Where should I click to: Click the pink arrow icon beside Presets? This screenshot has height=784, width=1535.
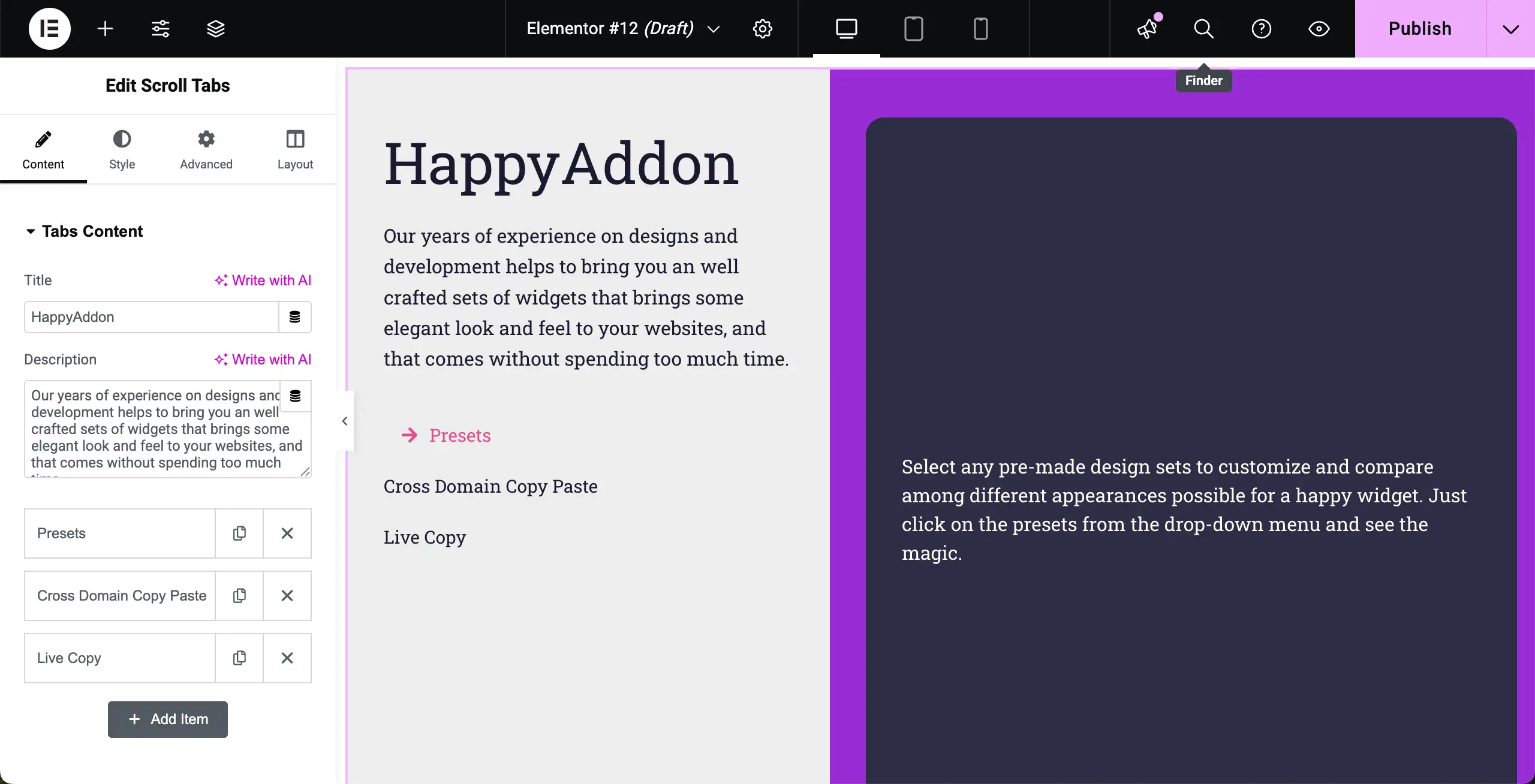coord(410,435)
